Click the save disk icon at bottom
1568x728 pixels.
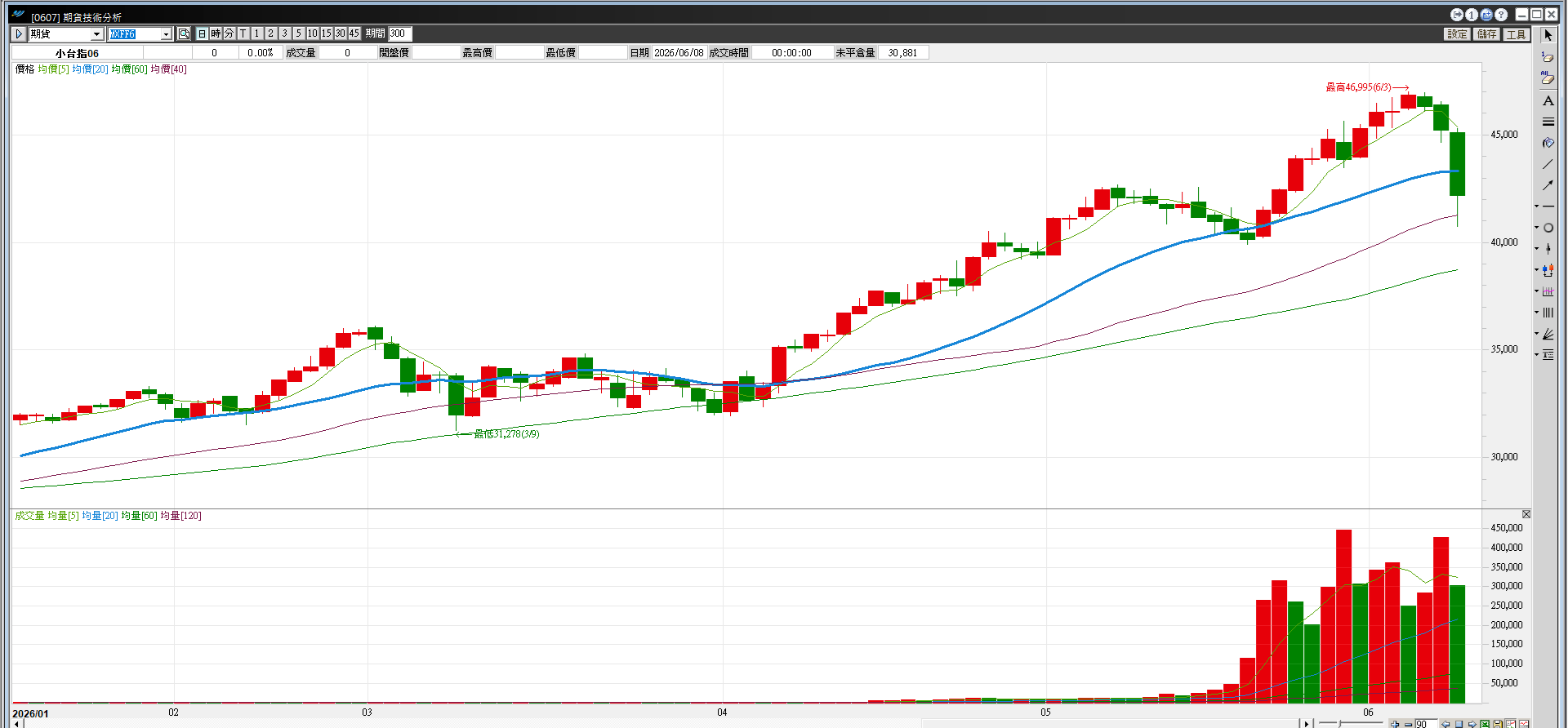click(x=1498, y=724)
